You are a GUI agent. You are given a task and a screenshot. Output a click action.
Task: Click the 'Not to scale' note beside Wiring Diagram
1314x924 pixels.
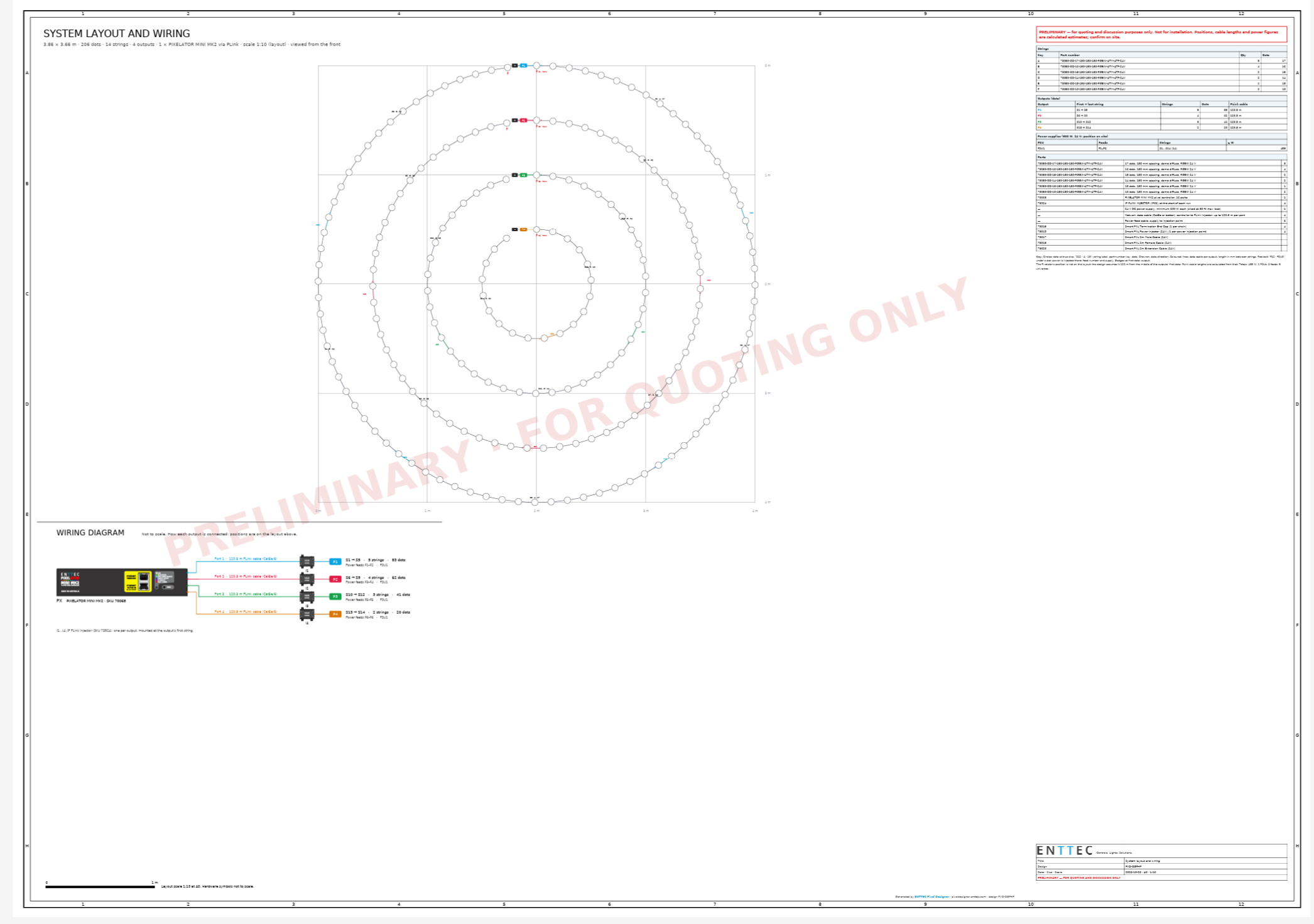[219, 534]
